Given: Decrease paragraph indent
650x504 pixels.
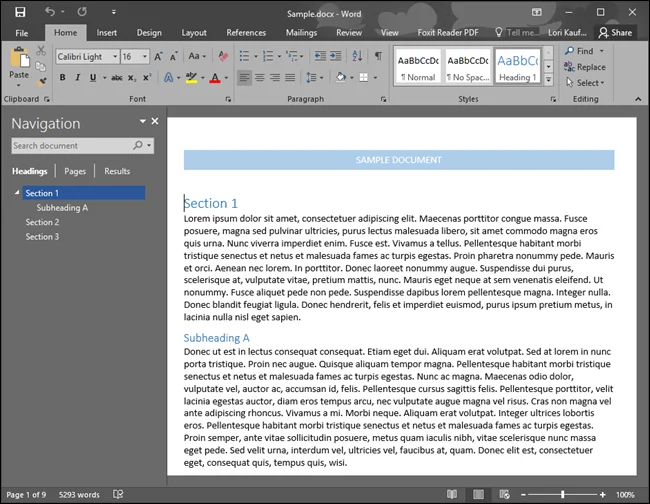Looking at the screenshot, I should pos(320,56).
